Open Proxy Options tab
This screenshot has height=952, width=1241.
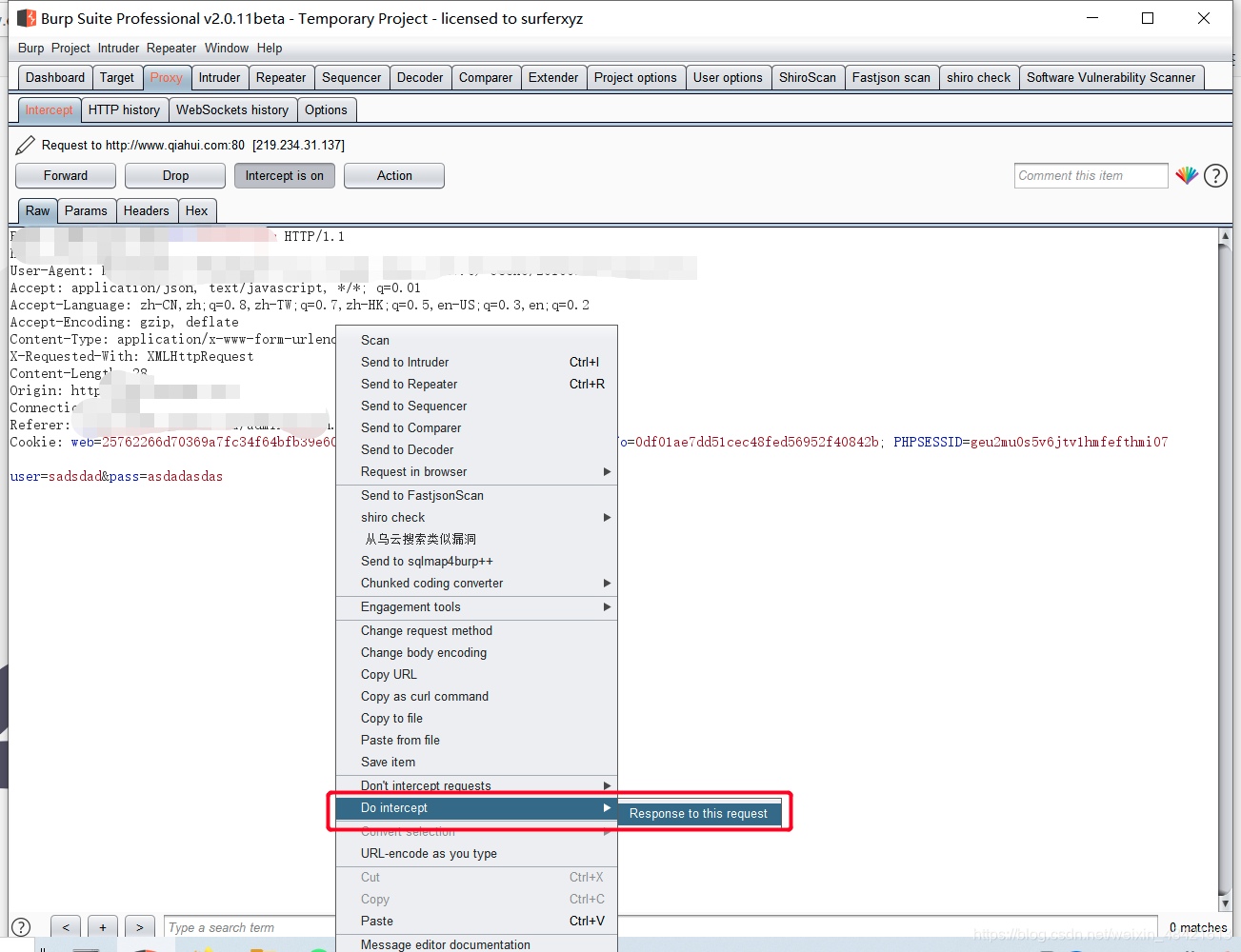(x=326, y=109)
